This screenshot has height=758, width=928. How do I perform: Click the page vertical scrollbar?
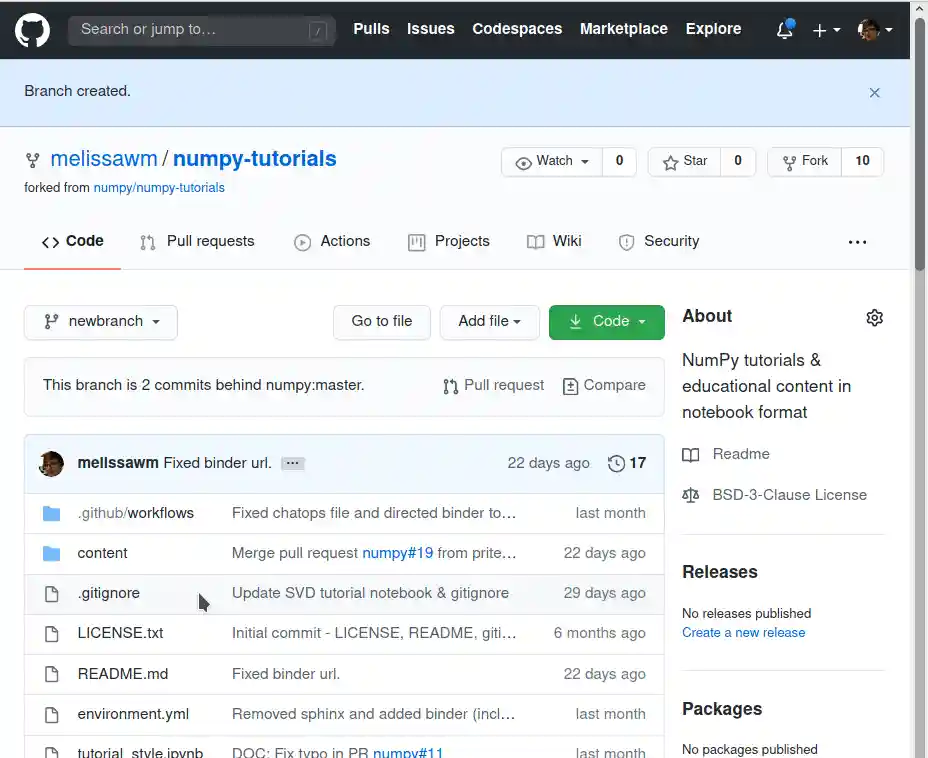coord(919,400)
